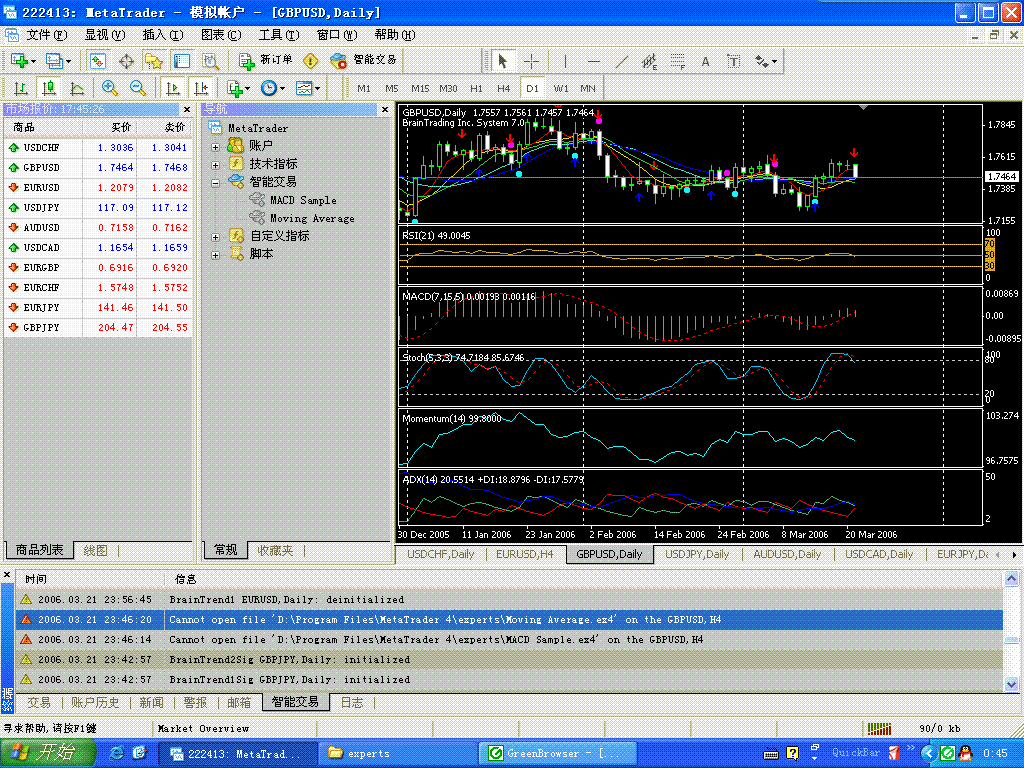Switch timeframe to H4
Viewport: 1024px width, 768px height.
(x=503, y=88)
